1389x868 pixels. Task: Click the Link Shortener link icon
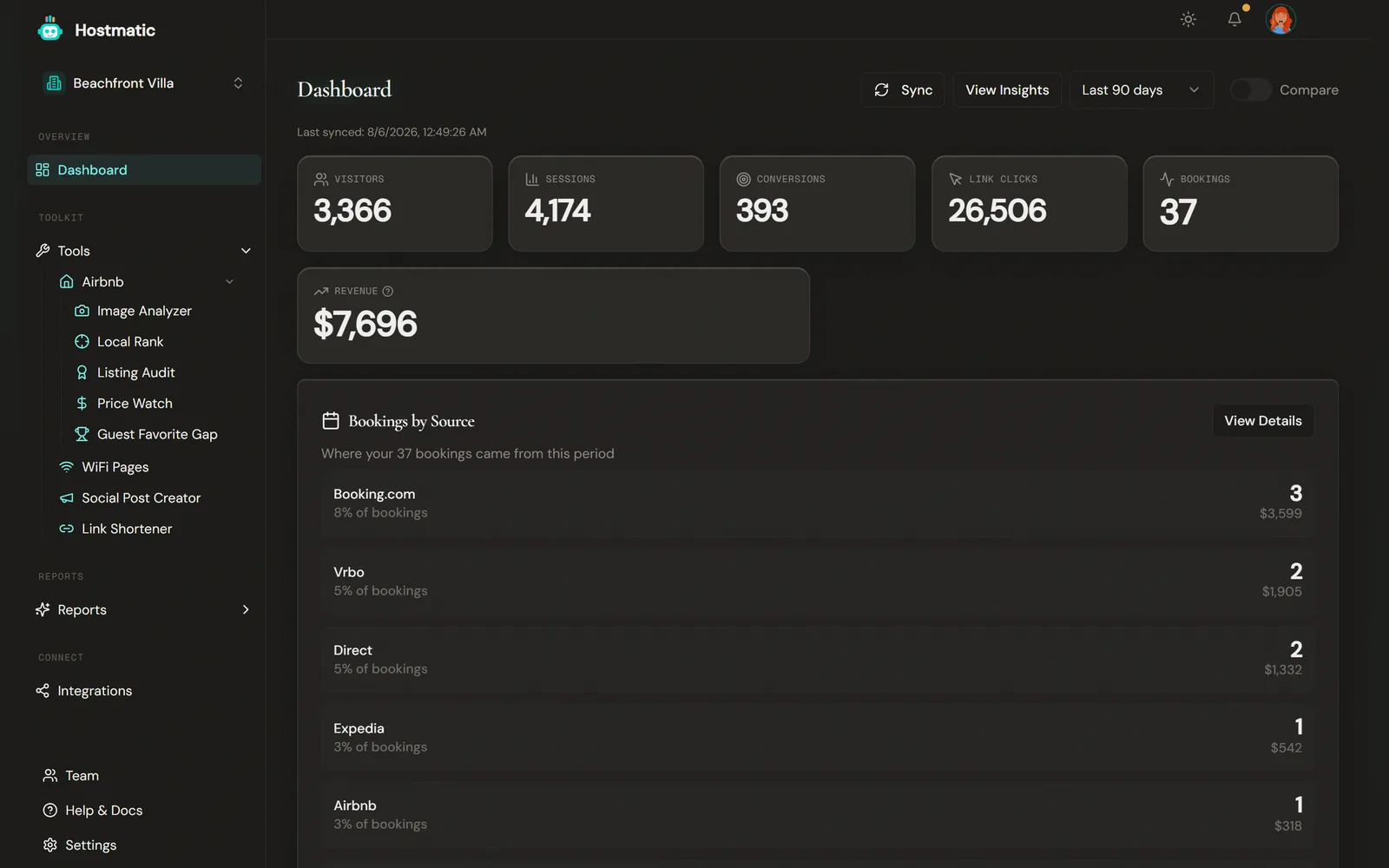[x=66, y=529]
